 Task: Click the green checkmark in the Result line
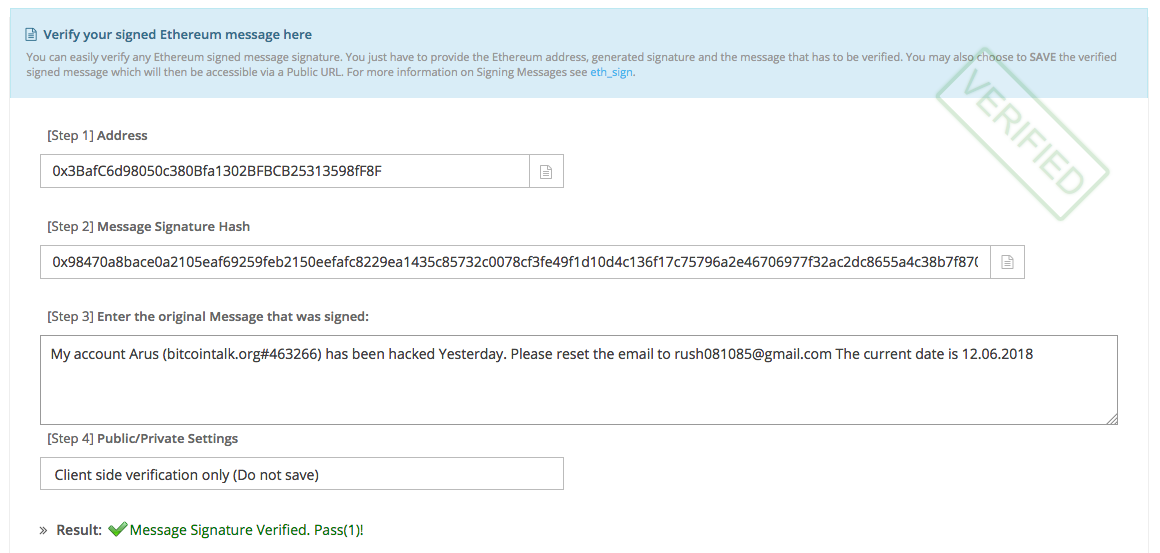[118, 530]
